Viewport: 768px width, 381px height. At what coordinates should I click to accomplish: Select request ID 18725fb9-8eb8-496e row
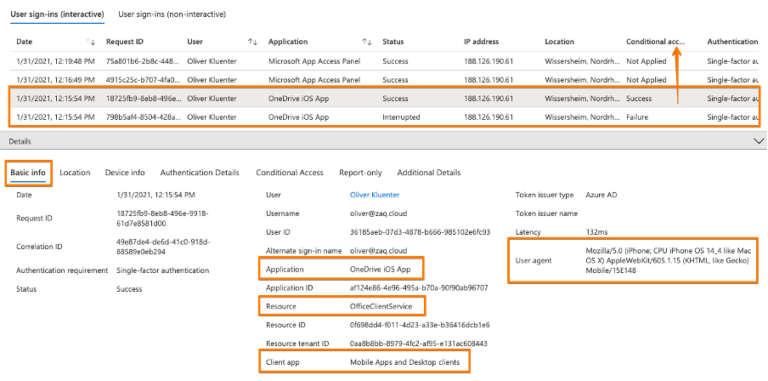(384, 98)
